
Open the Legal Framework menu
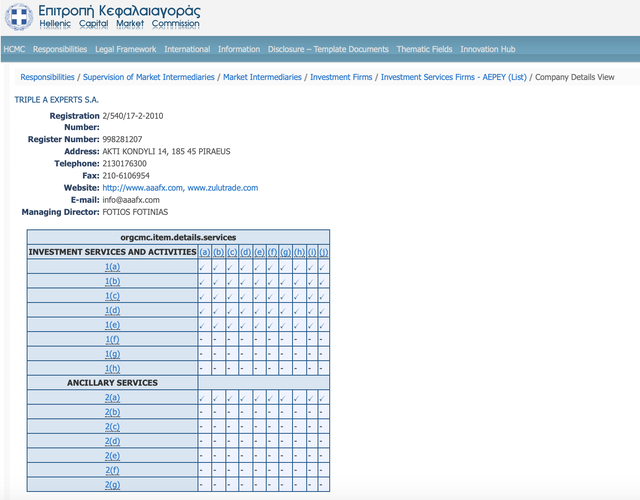point(126,49)
